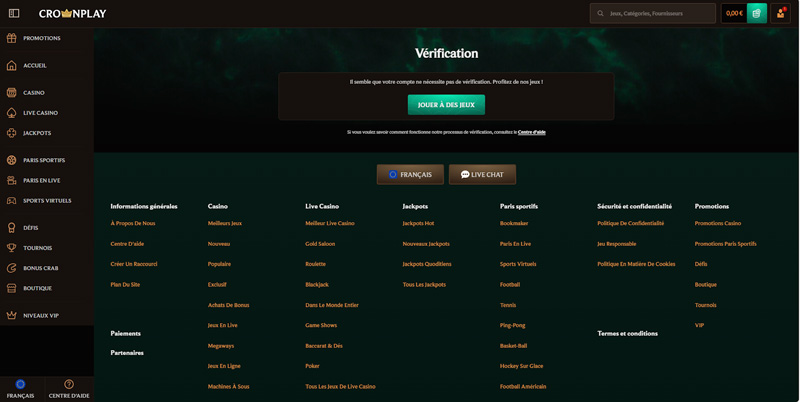Click the Français globe icon at sidebar bottom
Screen dimensions: 800x402
[x=20, y=384]
